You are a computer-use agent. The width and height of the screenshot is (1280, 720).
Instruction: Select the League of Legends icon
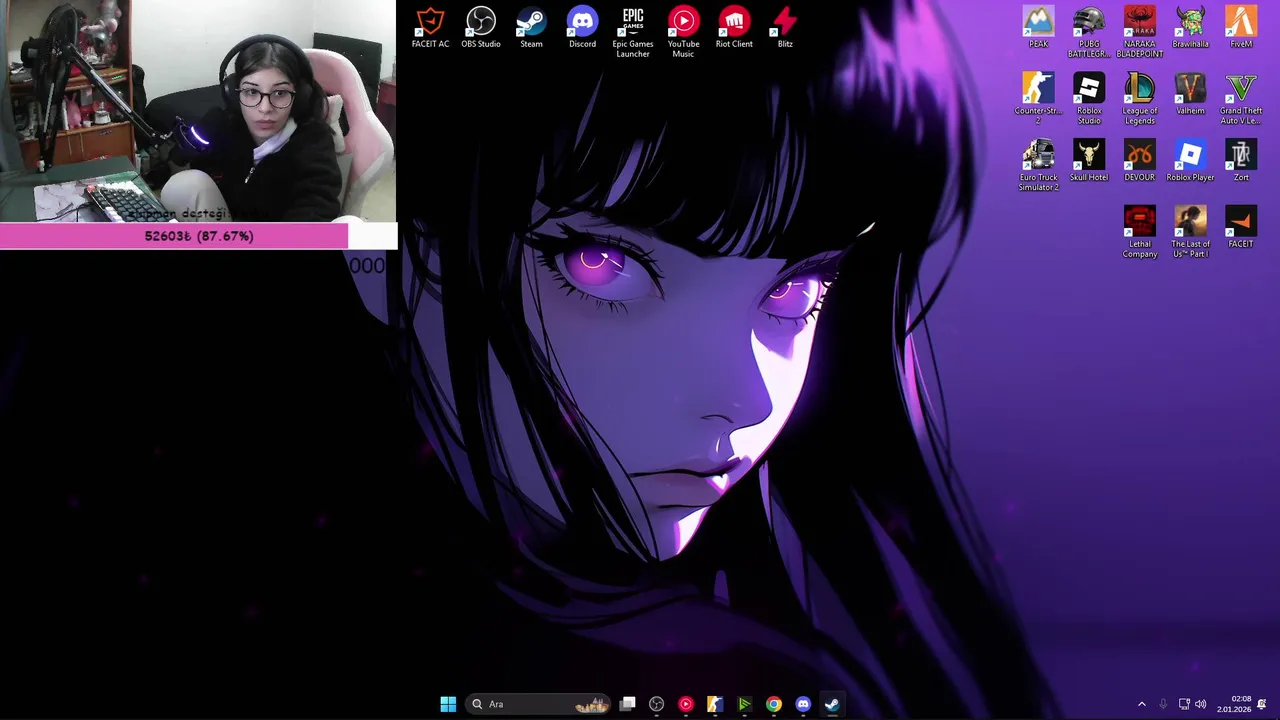click(x=1139, y=99)
